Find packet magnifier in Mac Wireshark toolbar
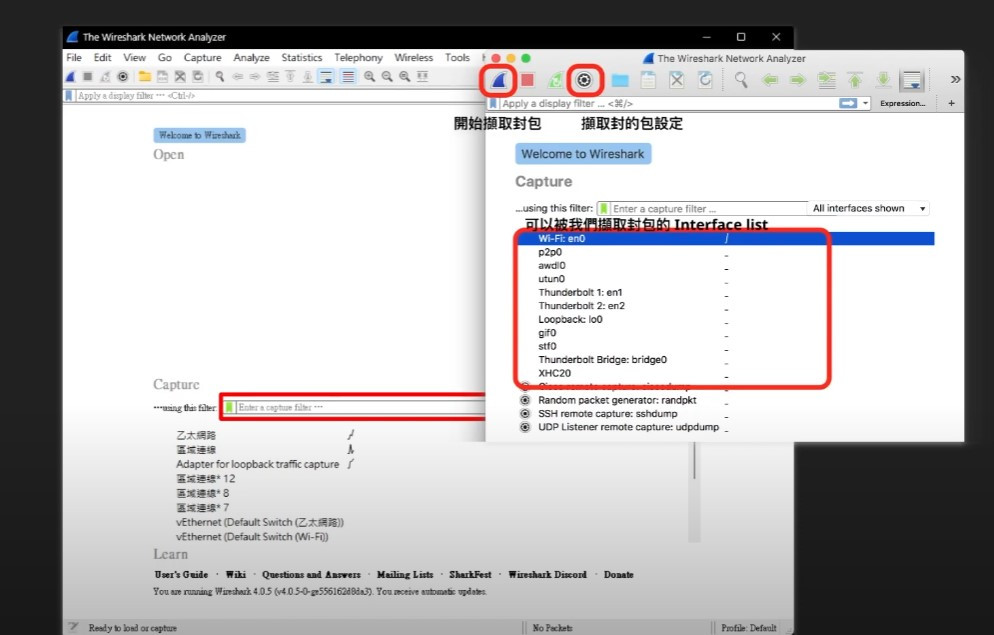Viewport: 994px width, 635px height. [740, 80]
